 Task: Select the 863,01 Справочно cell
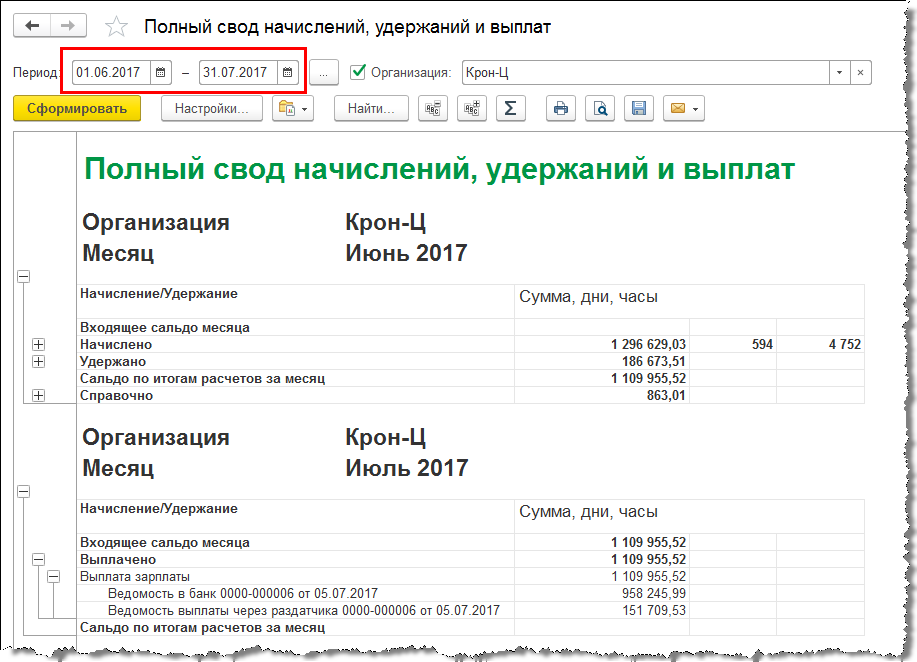[x=602, y=395]
